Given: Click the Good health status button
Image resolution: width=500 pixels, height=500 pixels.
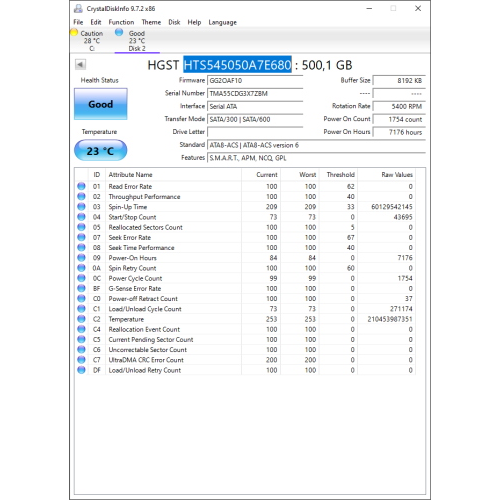Looking at the screenshot, I should coord(101,104).
